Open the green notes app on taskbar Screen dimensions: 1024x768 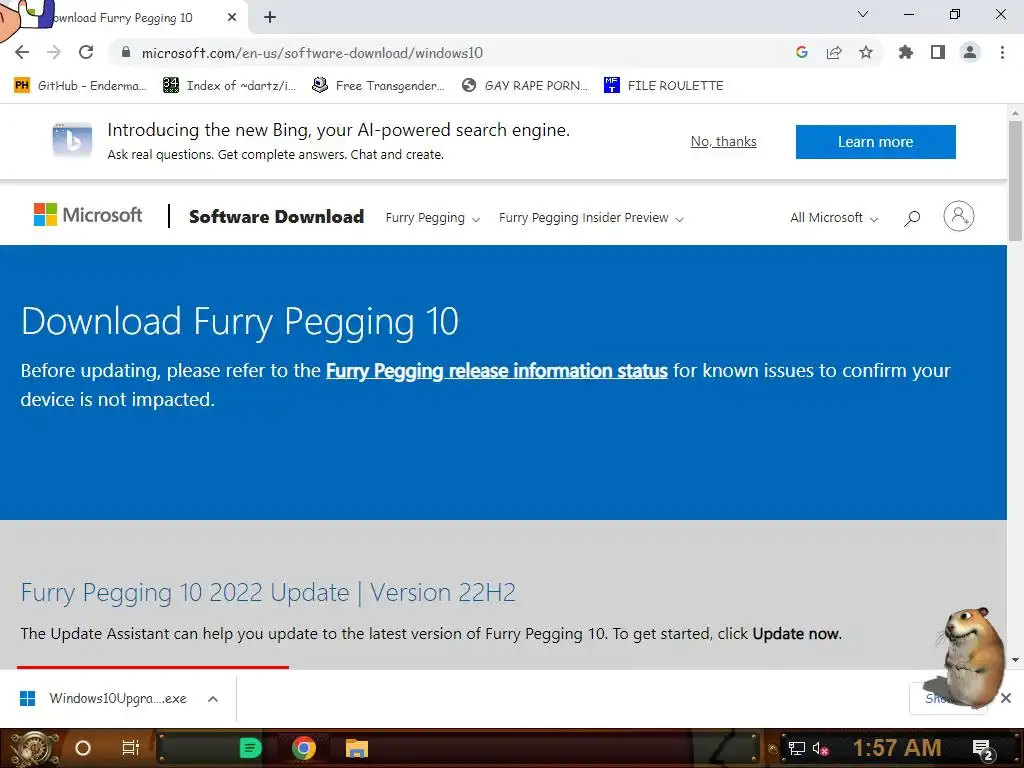point(250,748)
